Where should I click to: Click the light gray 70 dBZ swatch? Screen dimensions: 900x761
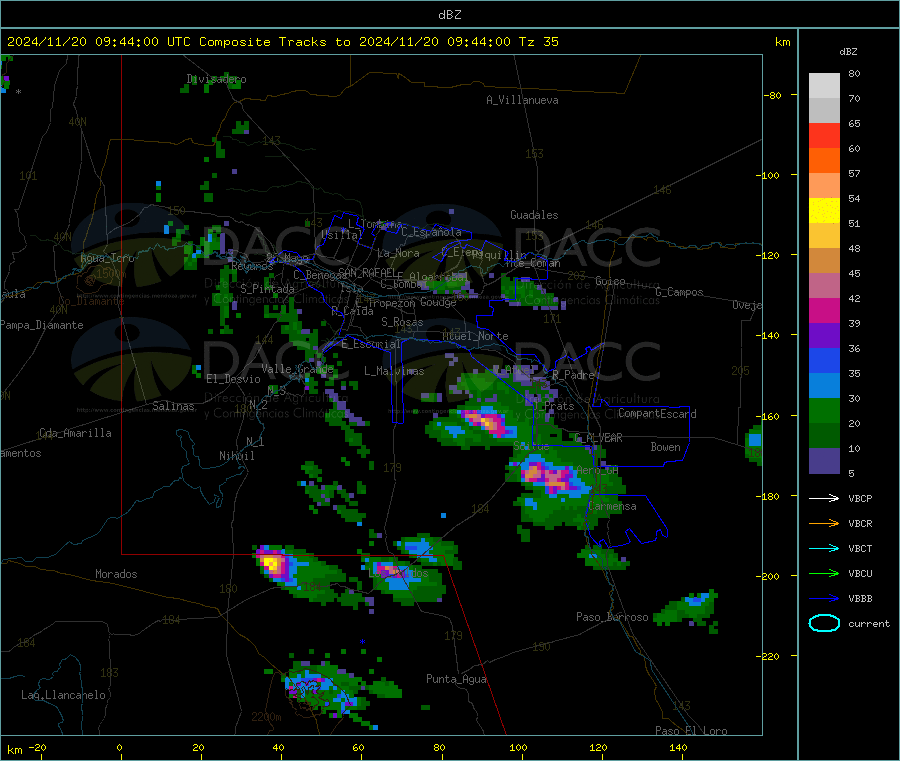pyautogui.click(x=824, y=110)
